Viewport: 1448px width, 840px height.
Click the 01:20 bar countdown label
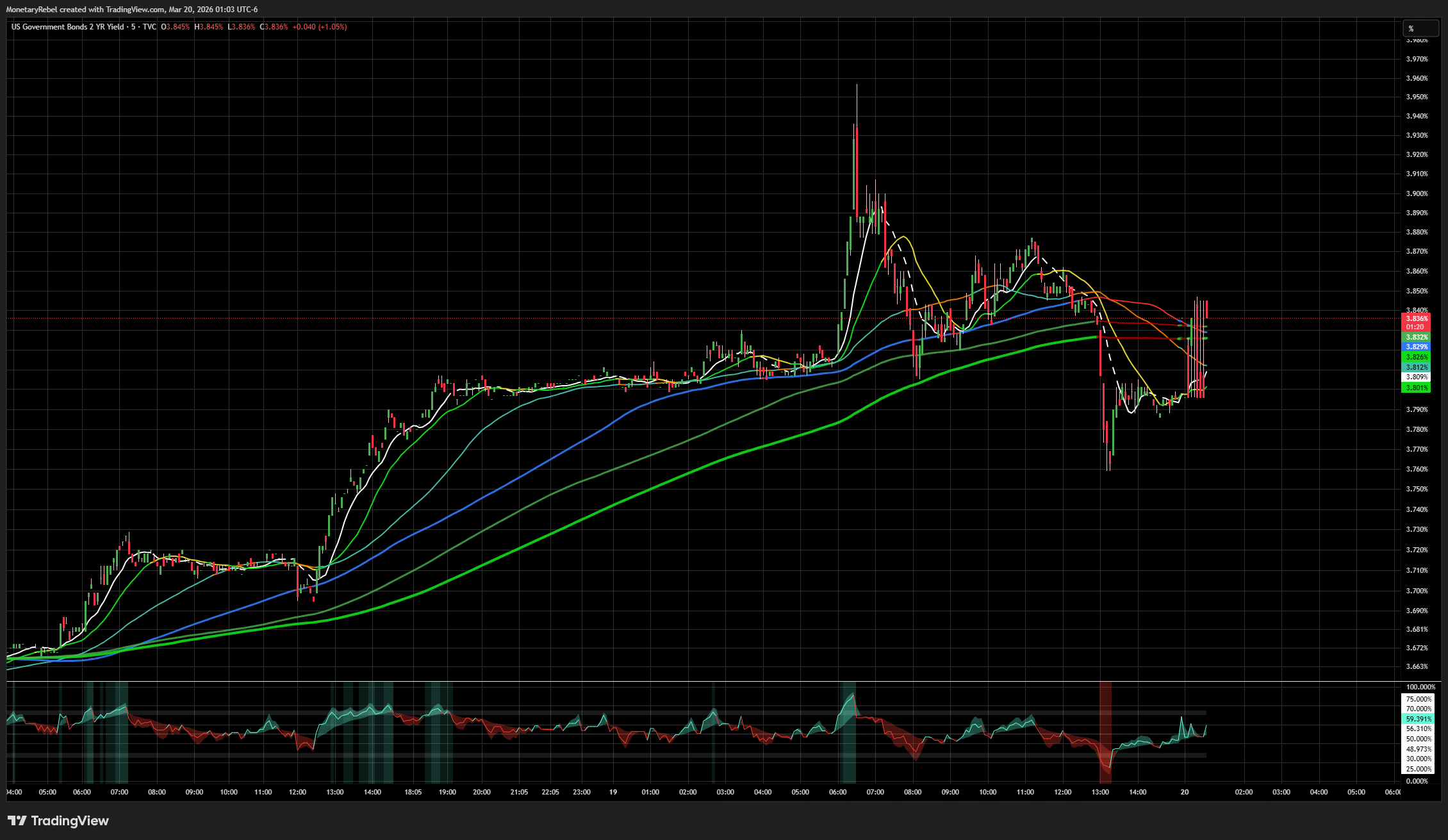[1417, 327]
